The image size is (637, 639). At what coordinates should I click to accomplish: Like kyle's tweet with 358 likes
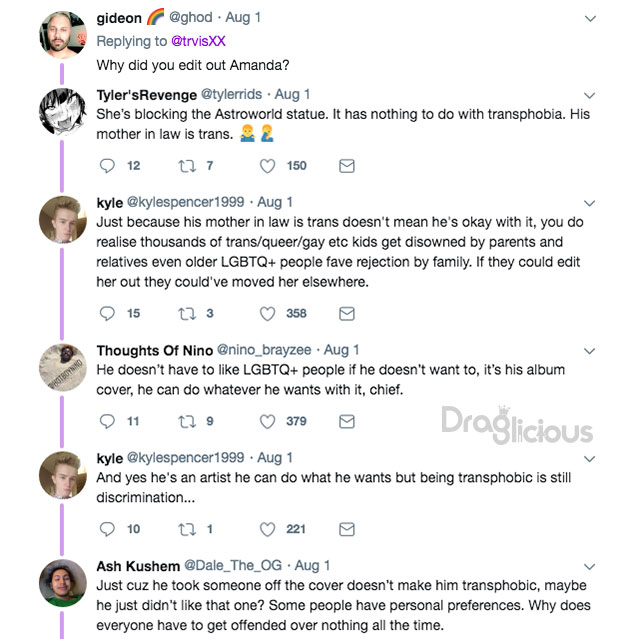pos(267,314)
